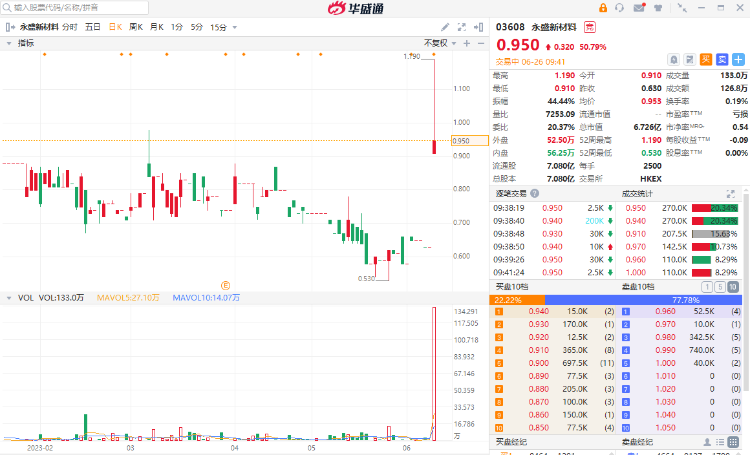This screenshot has height=455, width=750.
Task: Click the MAVOL10:14.07万 label
Action: pyautogui.click(x=206, y=298)
